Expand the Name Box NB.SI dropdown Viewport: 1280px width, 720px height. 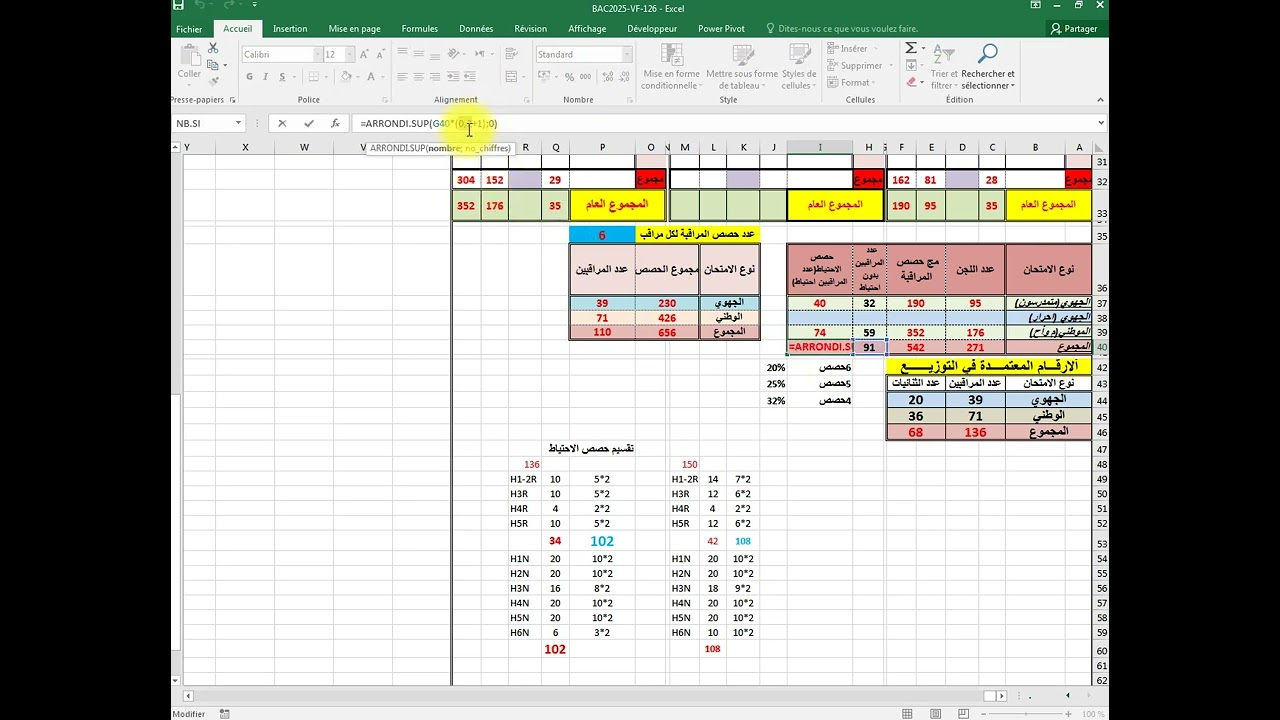coord(239,123)
